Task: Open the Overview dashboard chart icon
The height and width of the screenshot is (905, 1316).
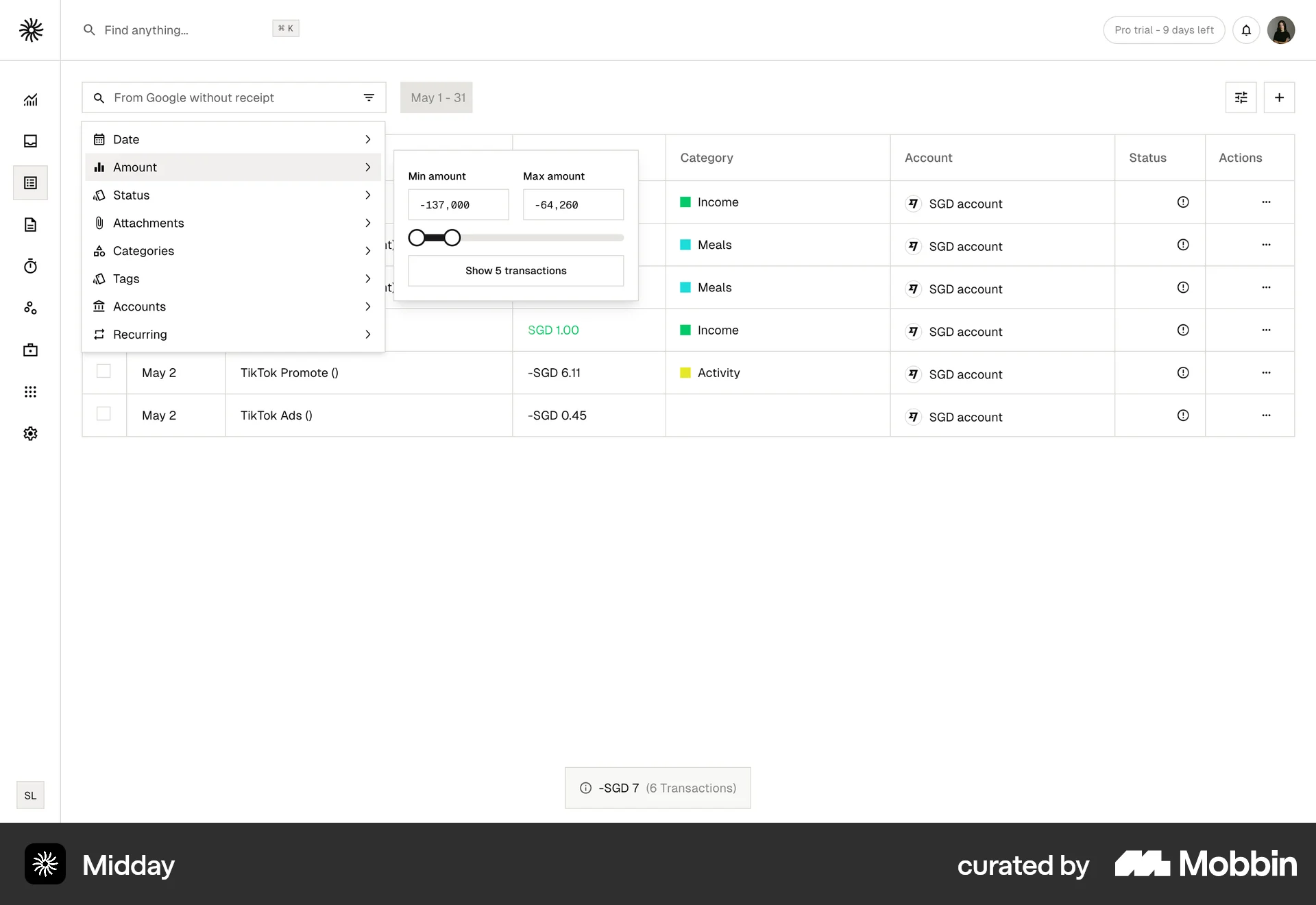Action: 30,99
